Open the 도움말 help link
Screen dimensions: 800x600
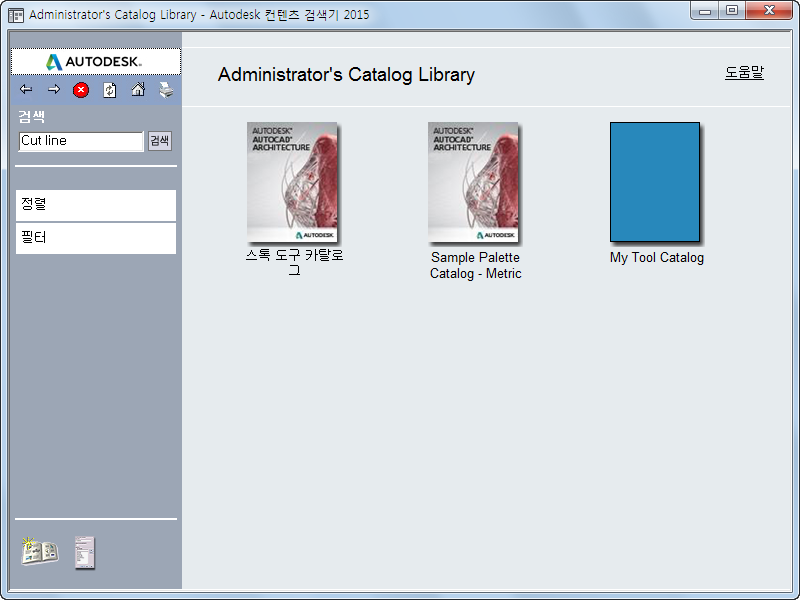point(744,72)
